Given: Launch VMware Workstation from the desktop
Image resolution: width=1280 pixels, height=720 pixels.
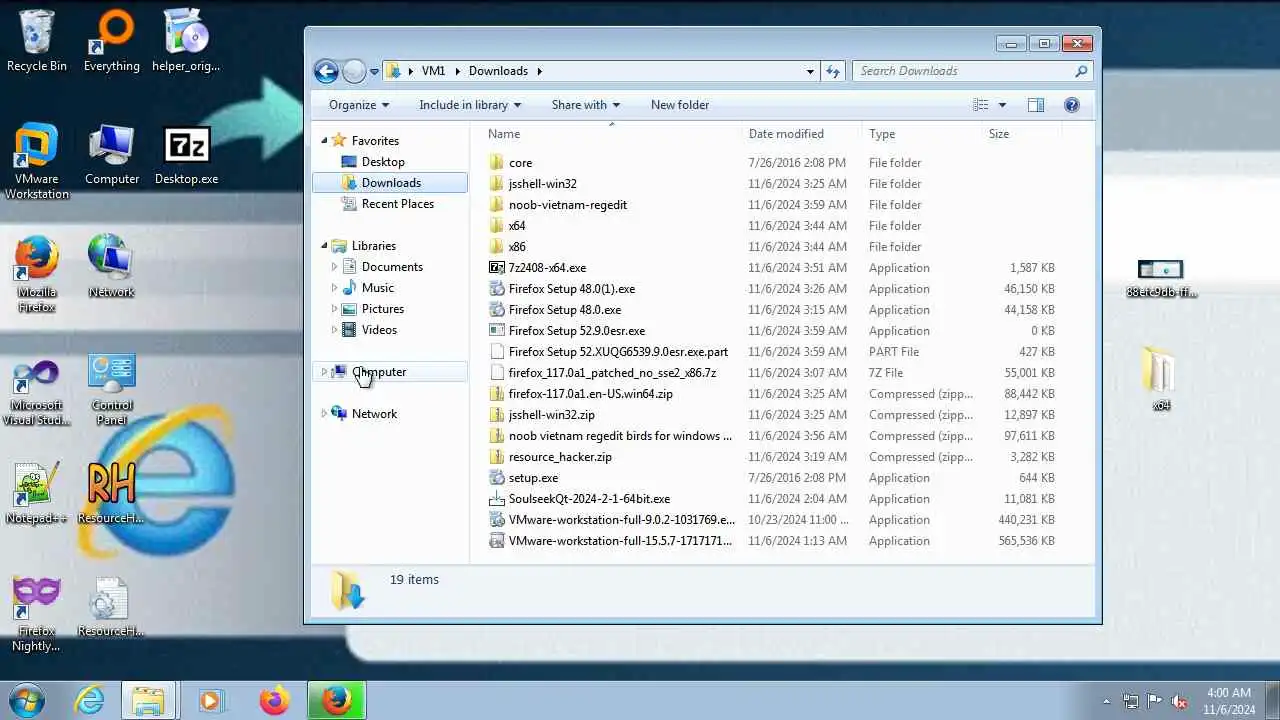Looking at the screenshot, I should 37,160.
